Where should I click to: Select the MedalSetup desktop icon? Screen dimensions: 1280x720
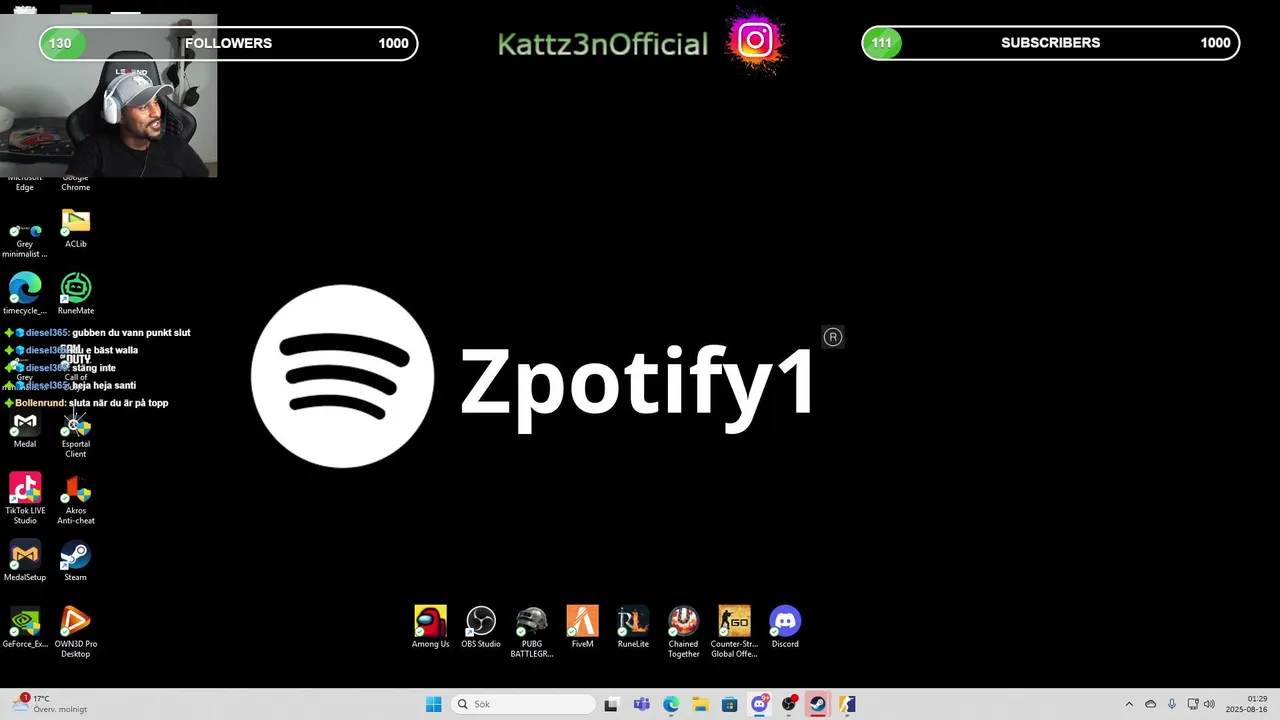[x=25, y=561]
